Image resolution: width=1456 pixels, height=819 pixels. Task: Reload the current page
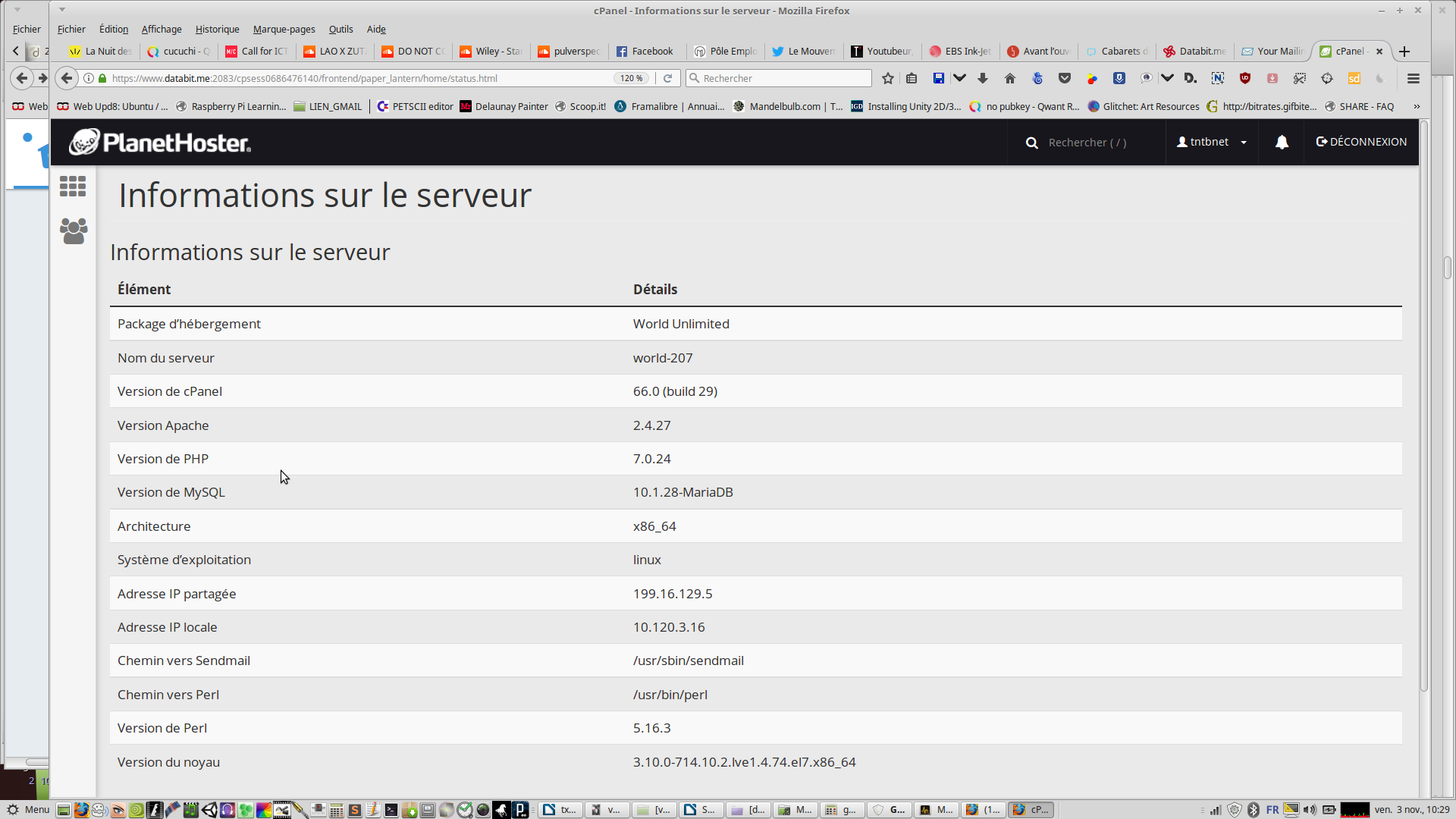[668, 78]
